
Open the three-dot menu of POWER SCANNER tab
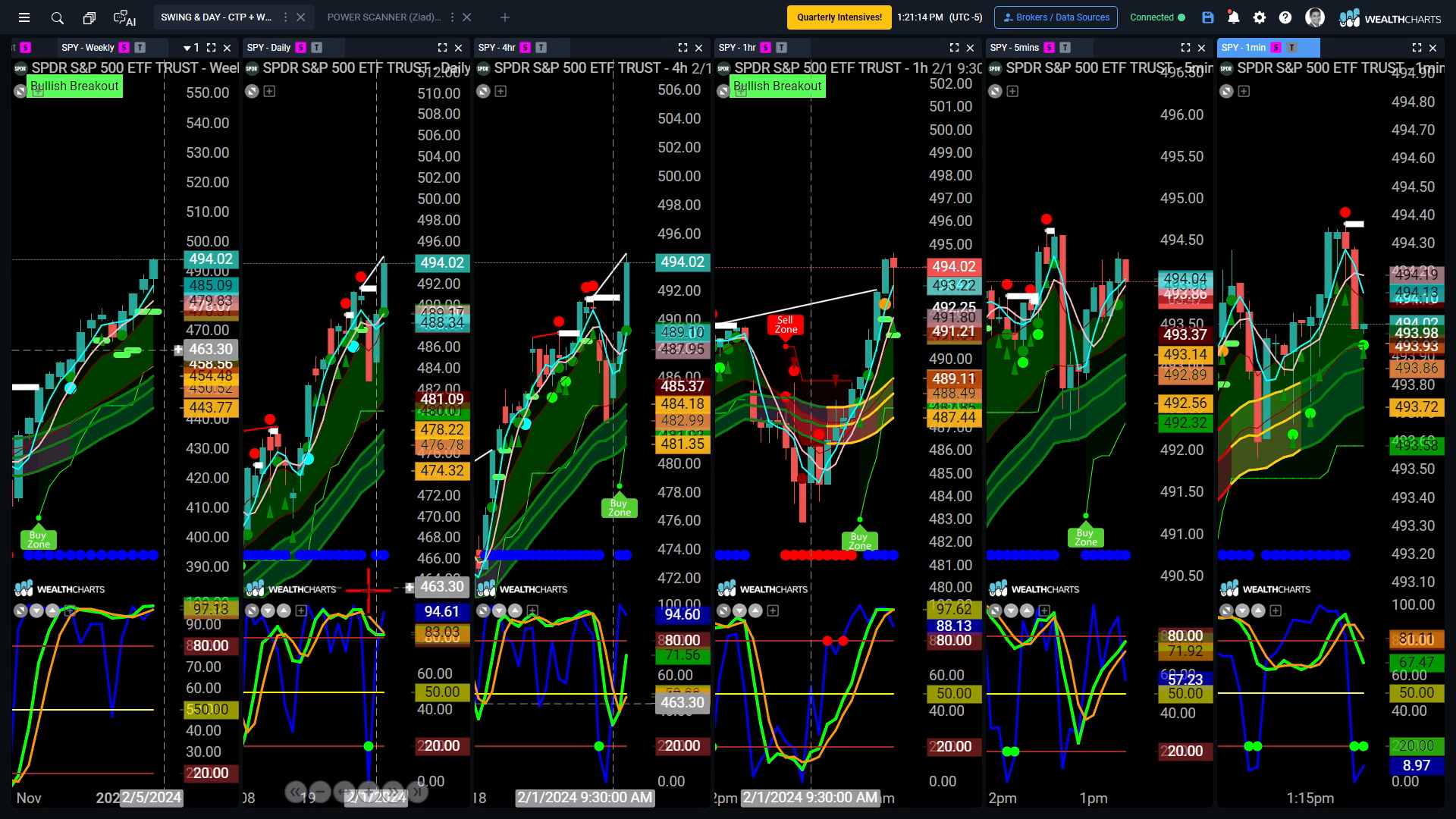point(452,17)
